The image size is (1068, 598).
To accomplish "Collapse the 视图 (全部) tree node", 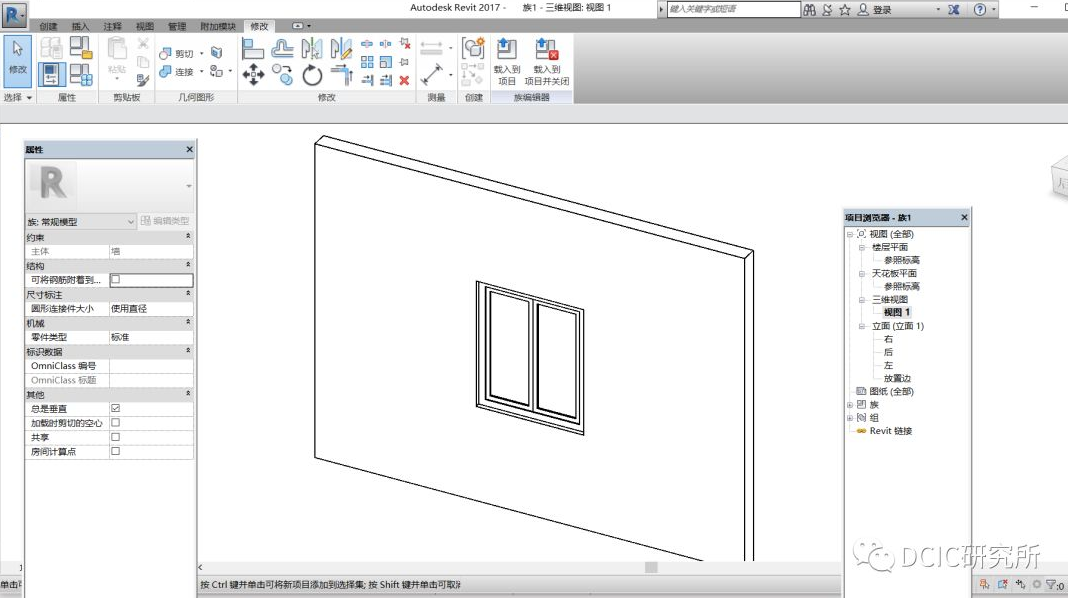I will point(849,234).
